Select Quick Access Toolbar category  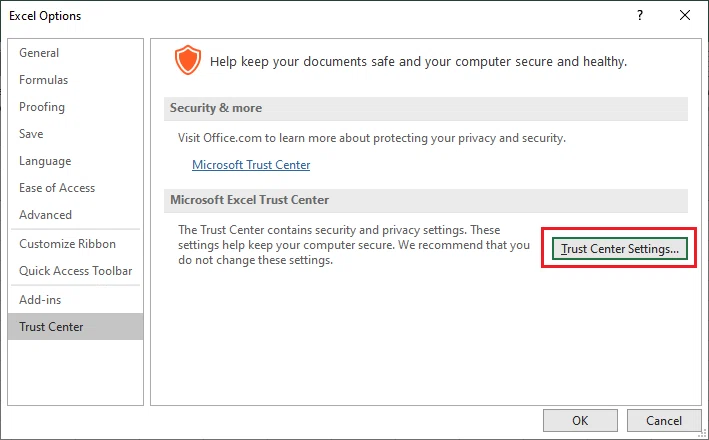[75, 271]
